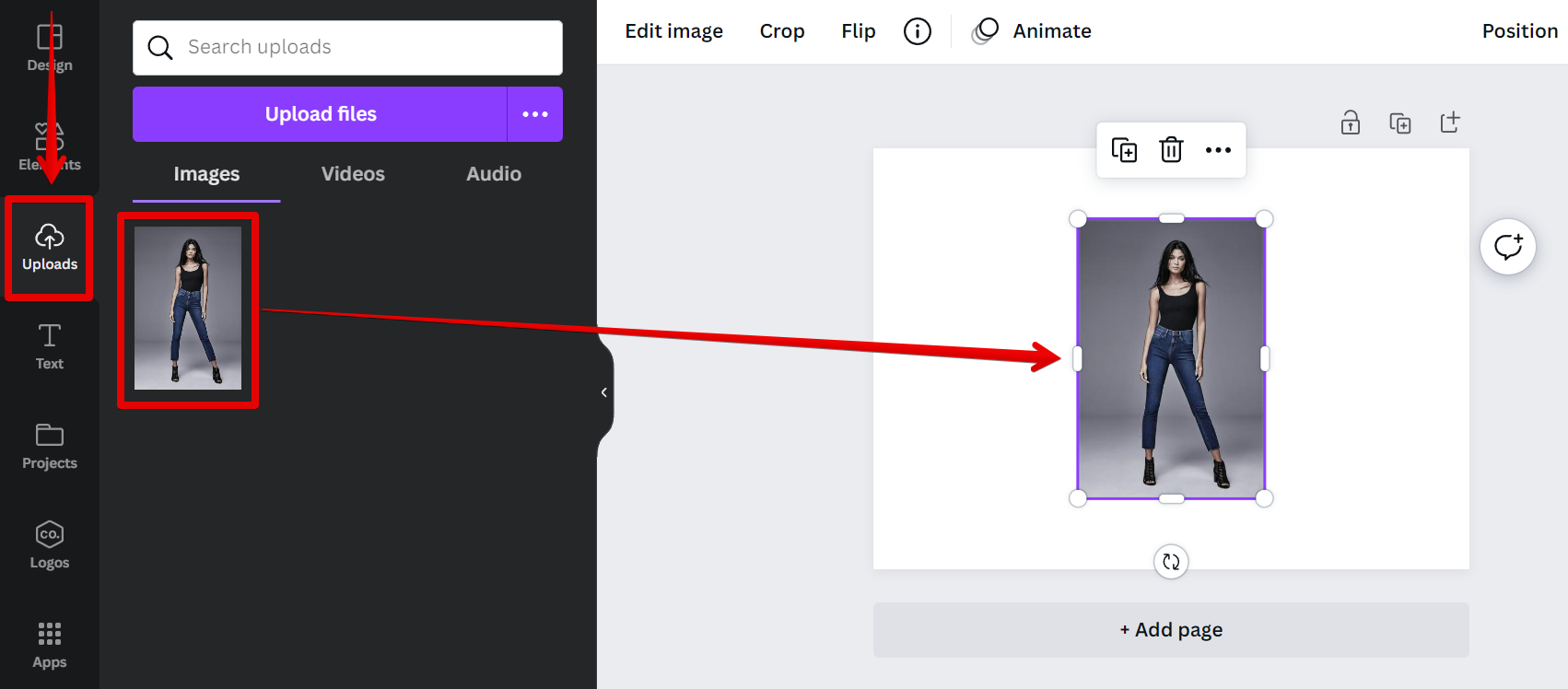Viewport: 1568px width, 689px height.
Task: Switch to the Audio tab
Action: (x=494, y=174)
